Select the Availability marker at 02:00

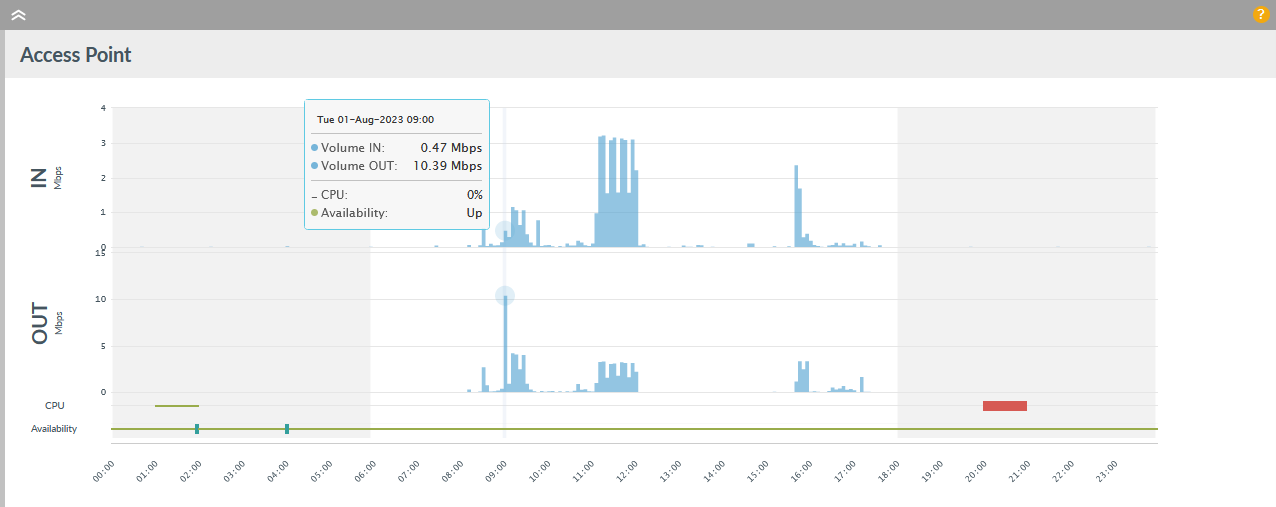pyautogui.click(x=197, y=429)
